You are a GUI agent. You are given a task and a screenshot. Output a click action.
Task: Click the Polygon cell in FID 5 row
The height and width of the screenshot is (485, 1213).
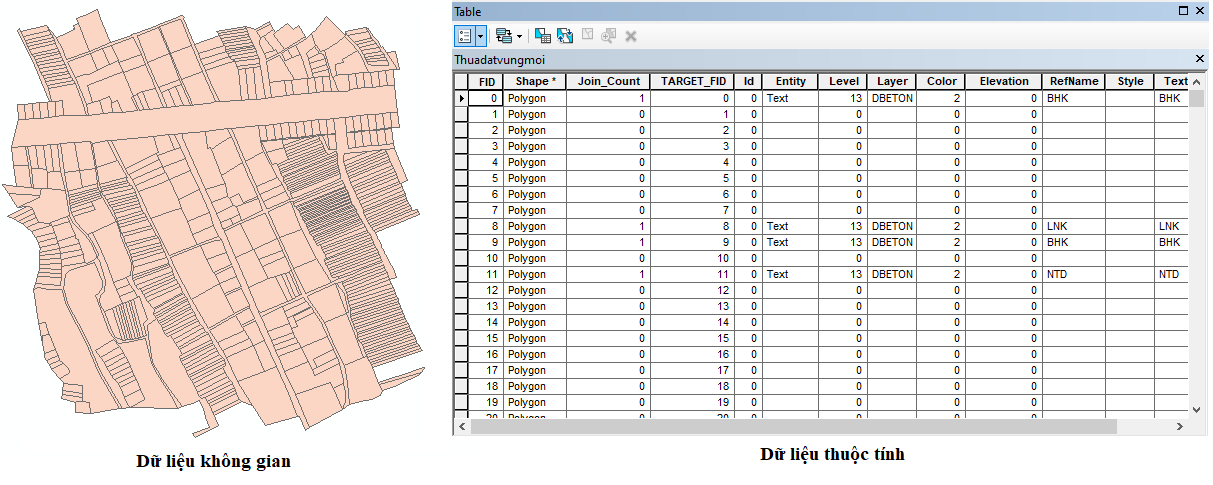pyautogui.click(x=534, y=178)
